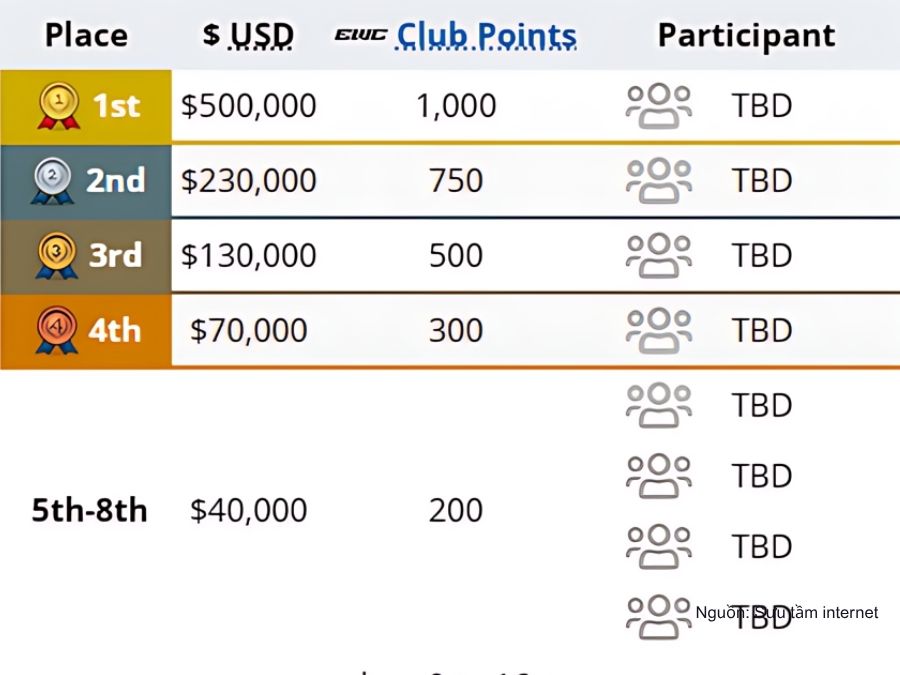Click the silver 2nd place medal icon
This screenshot has height=675, width=900.
pos(52,181)
